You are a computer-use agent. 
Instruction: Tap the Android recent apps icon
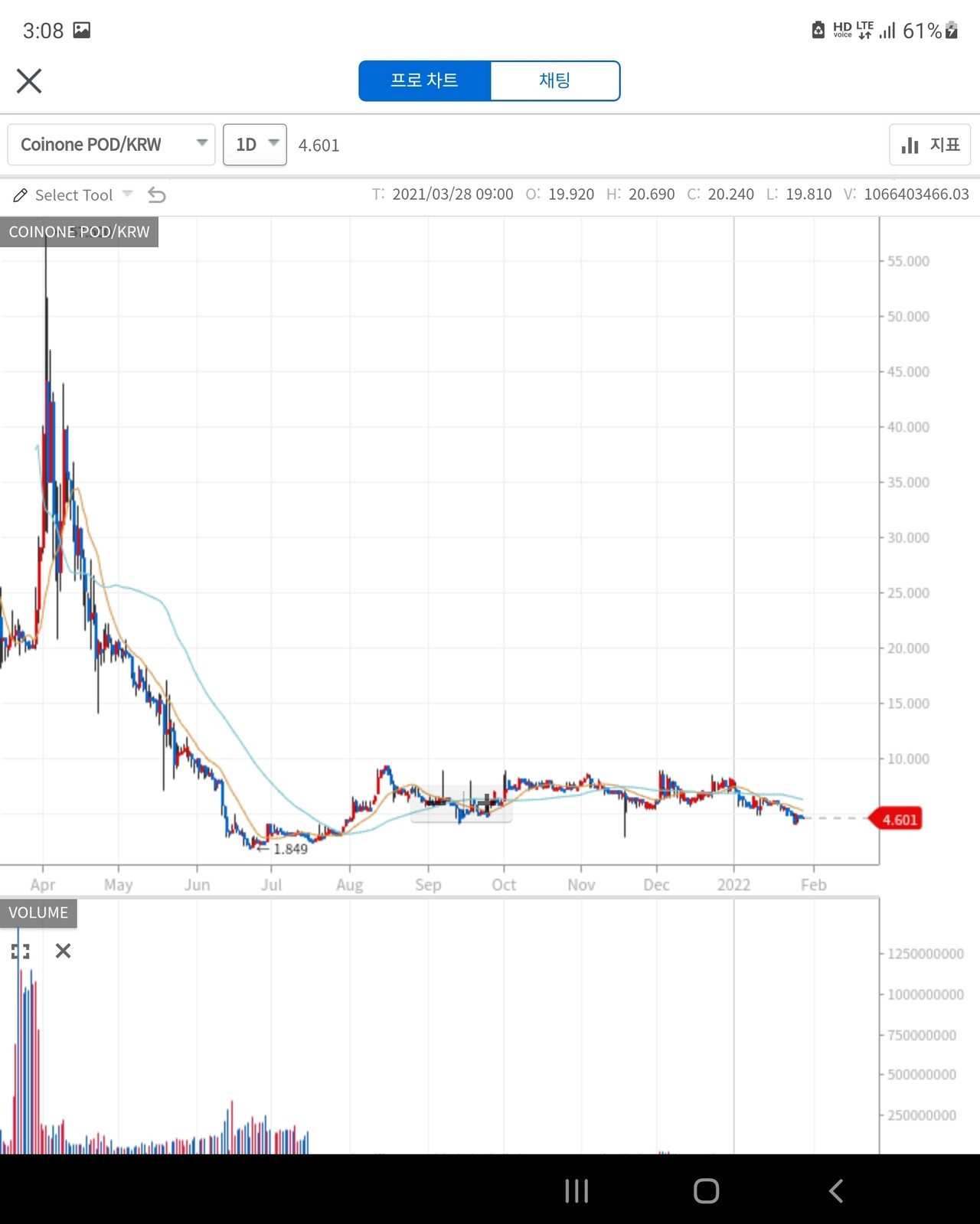point(576,1190)
